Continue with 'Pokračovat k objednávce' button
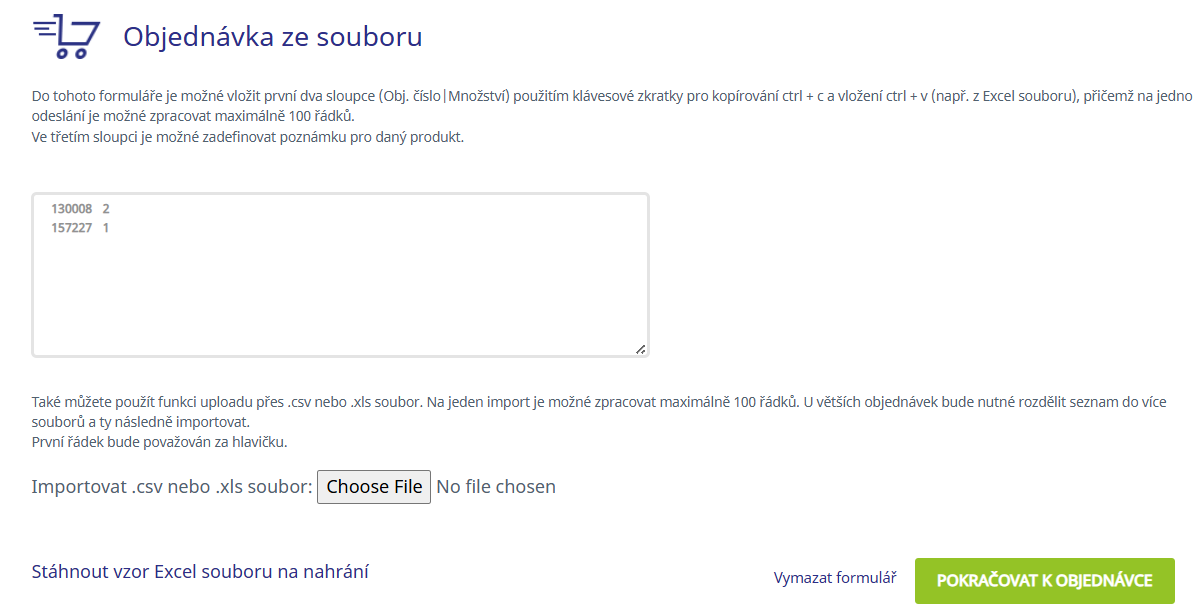 (x=1045, y=581)
